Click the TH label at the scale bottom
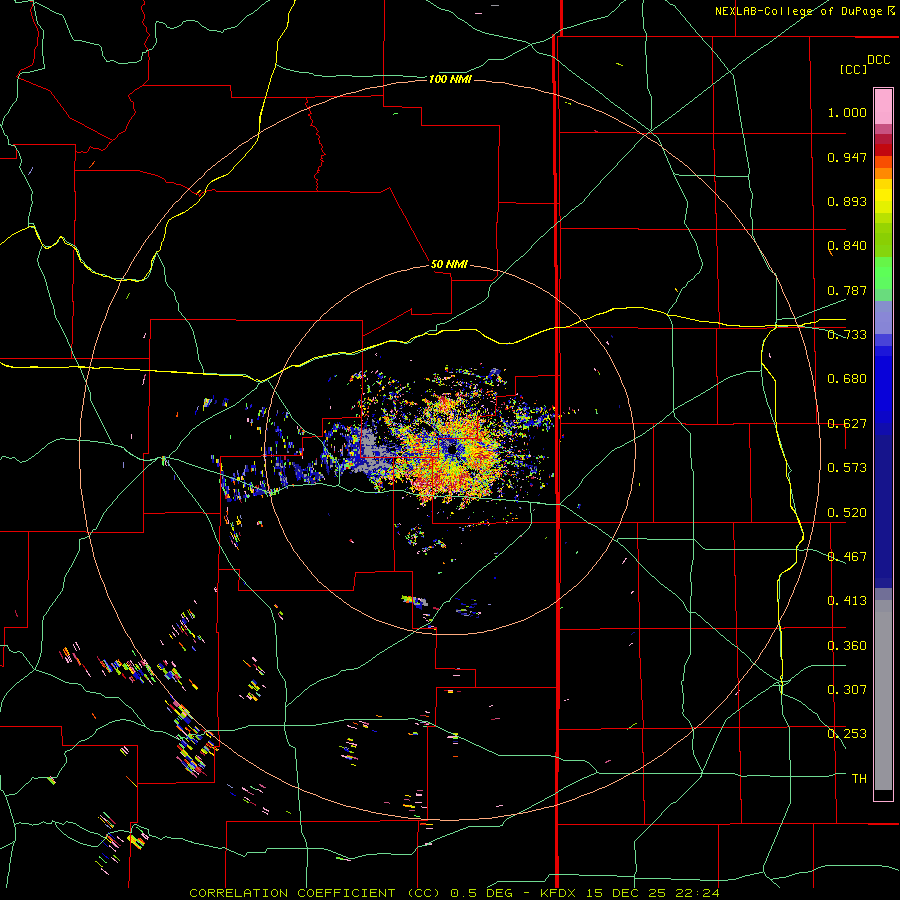This screenshot has width=900, height=900. [859, 779]
